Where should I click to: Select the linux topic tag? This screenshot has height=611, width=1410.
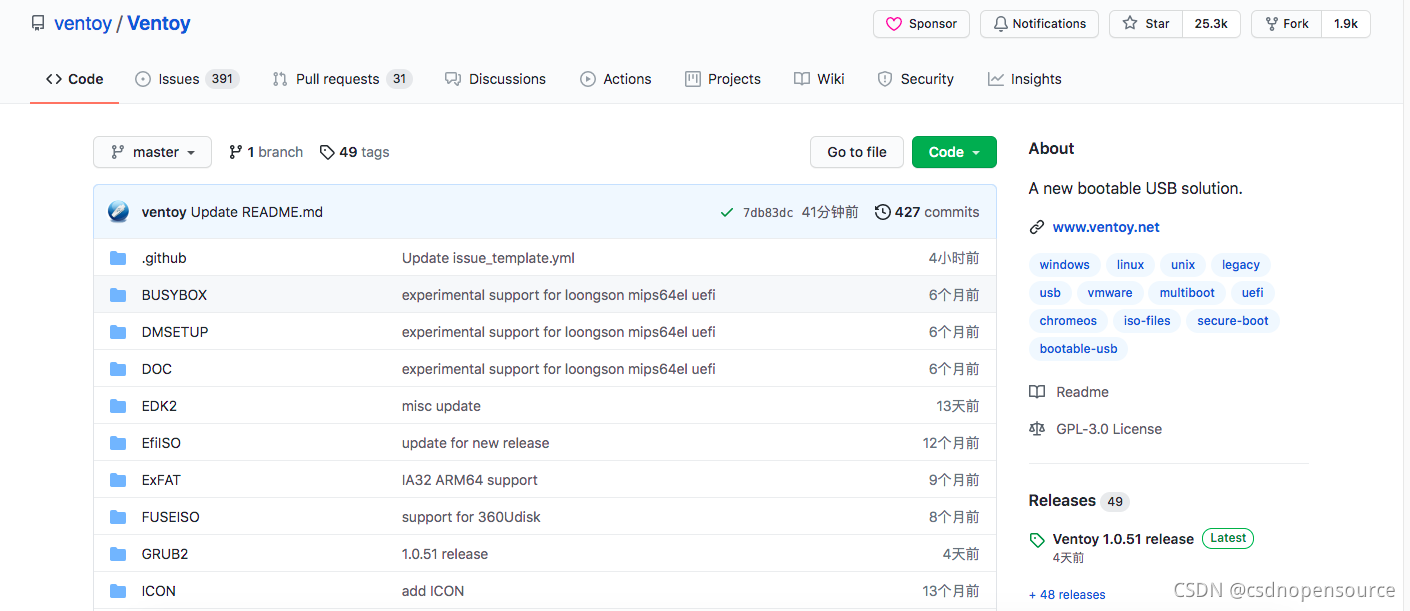1130,265
